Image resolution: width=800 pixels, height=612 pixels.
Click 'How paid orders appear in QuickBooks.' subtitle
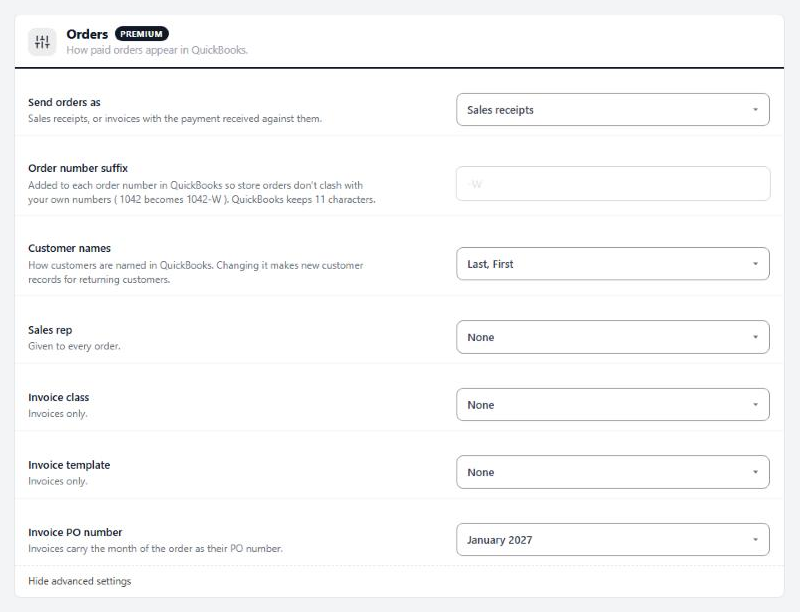point(157,50)
